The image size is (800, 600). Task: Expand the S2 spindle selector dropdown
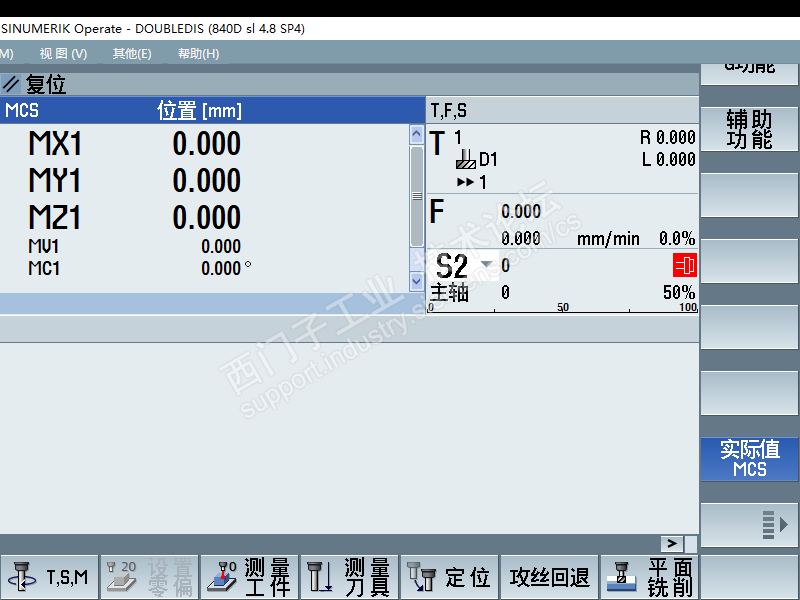click(x=487, y=264)
